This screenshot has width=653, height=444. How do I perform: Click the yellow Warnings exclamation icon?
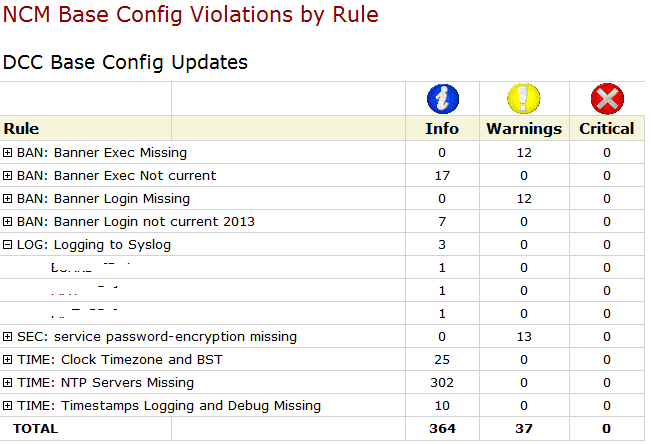[523, 99]
